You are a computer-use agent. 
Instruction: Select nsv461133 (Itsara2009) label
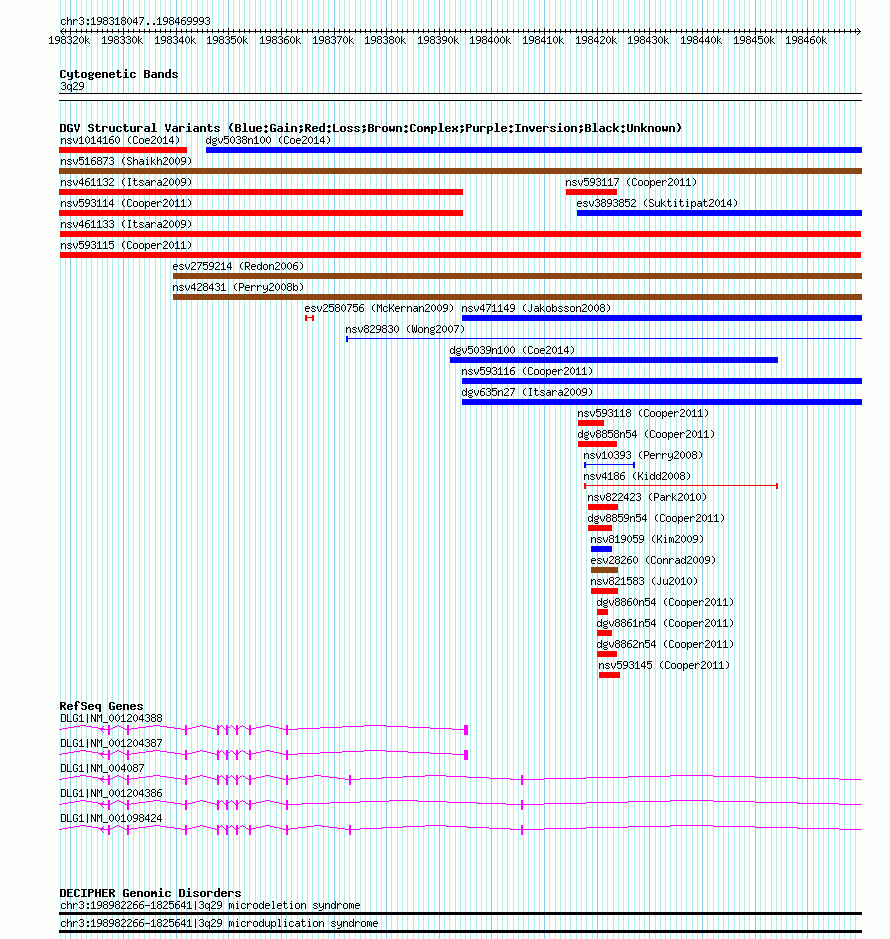click(x=126, y=224)
